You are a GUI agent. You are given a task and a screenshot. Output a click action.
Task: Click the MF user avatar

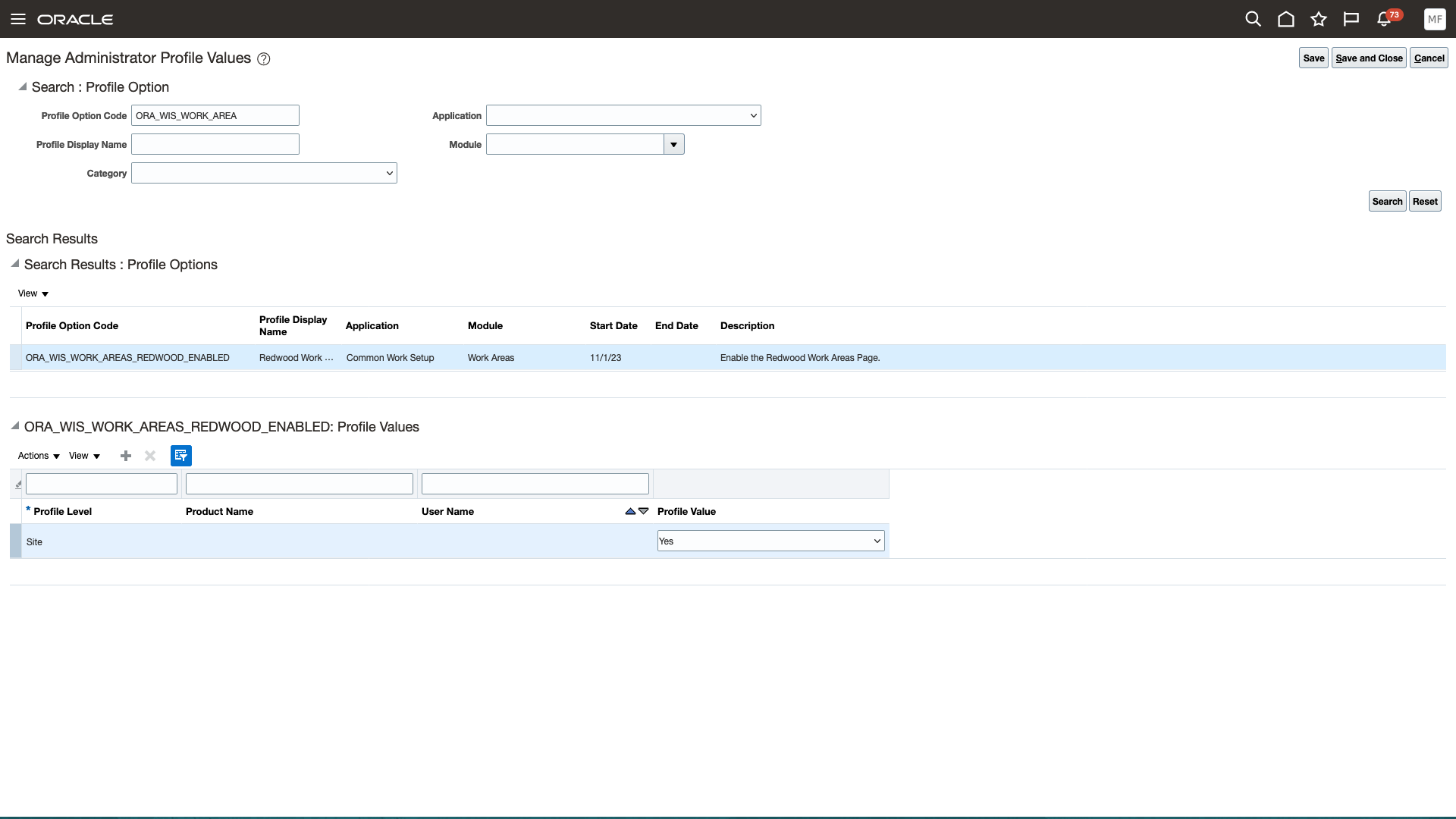(x=1435, y=19)
